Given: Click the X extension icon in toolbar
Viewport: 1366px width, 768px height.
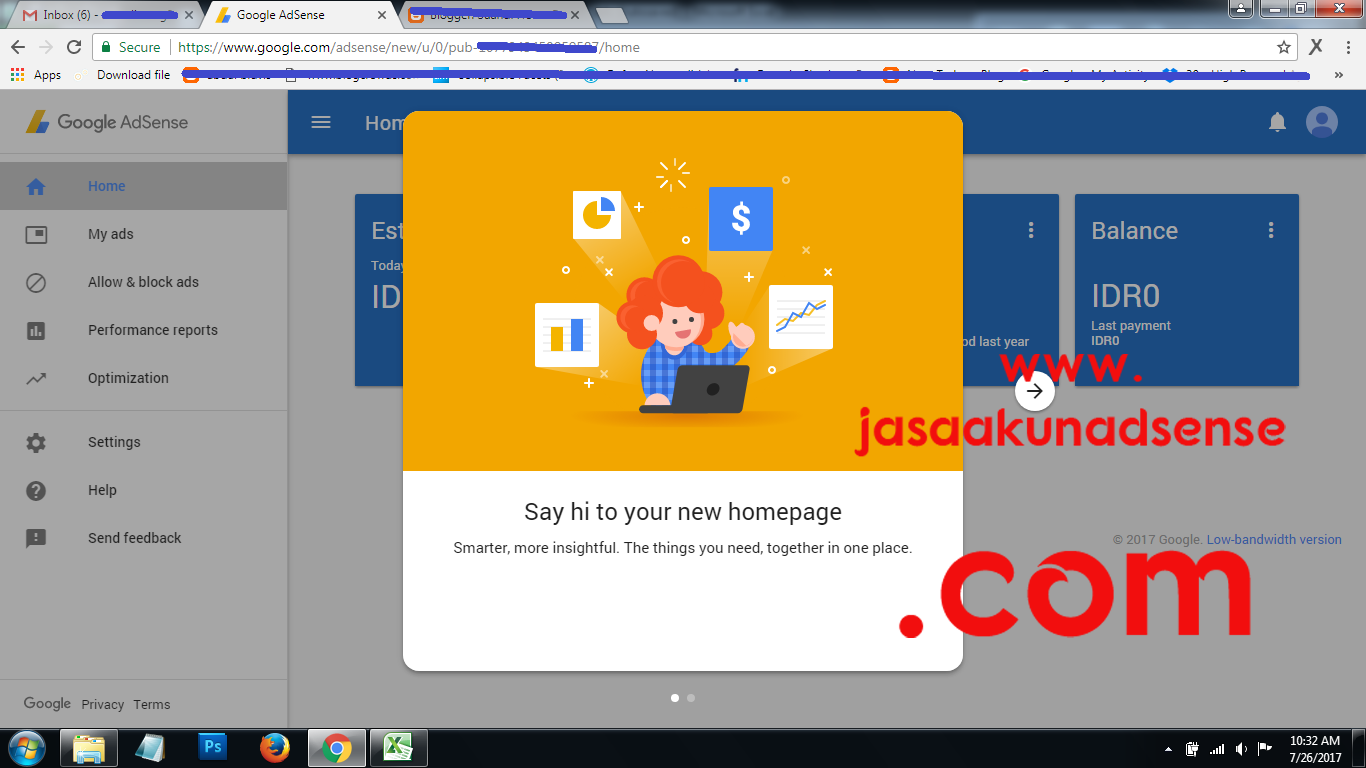Looking at the screenshot, I should tap(1316, 46).
